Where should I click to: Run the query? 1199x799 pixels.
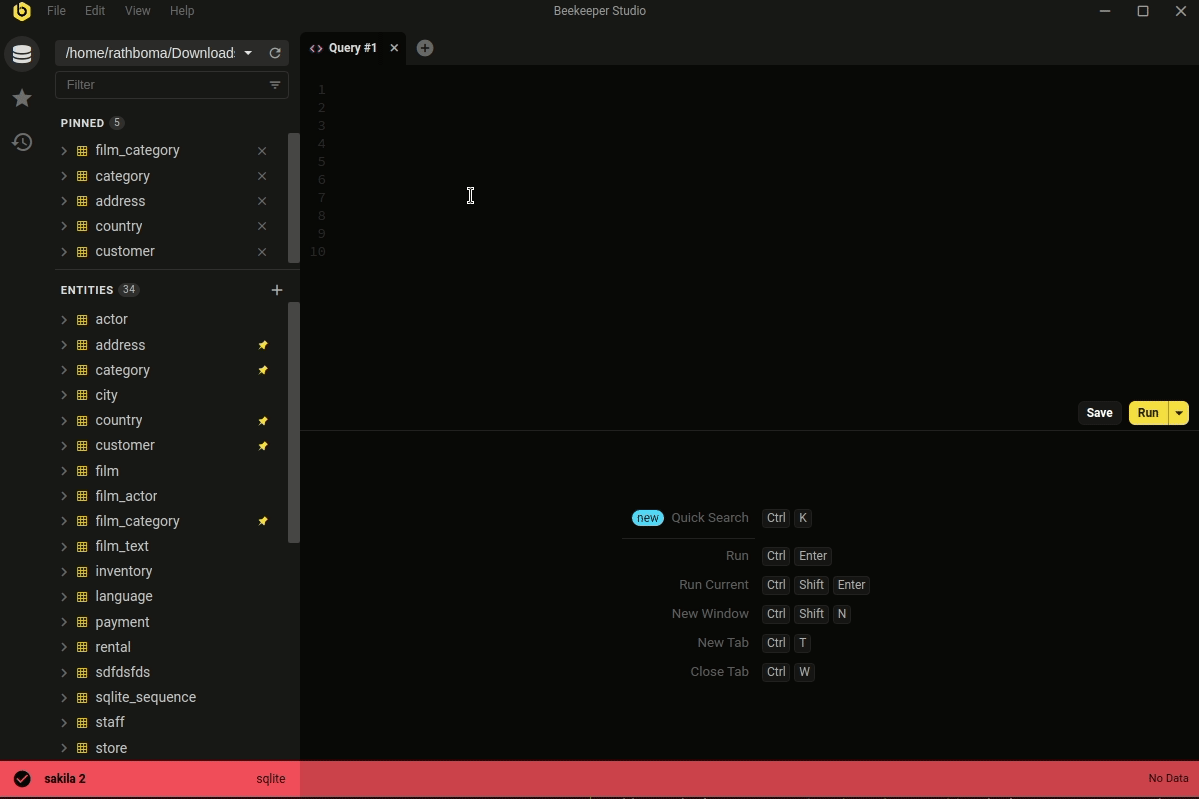coord(1148,413)
